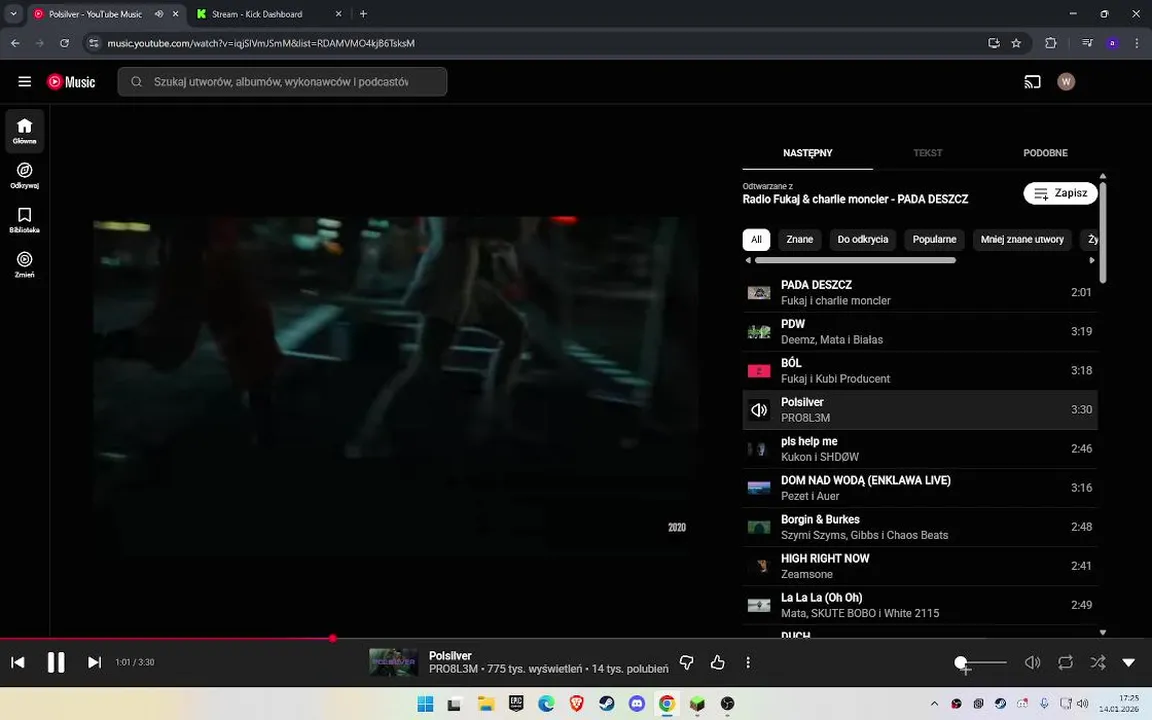1152x720 pixels.
Task: Click the horizontal chips scrollbar
Action: coord(855,260)
